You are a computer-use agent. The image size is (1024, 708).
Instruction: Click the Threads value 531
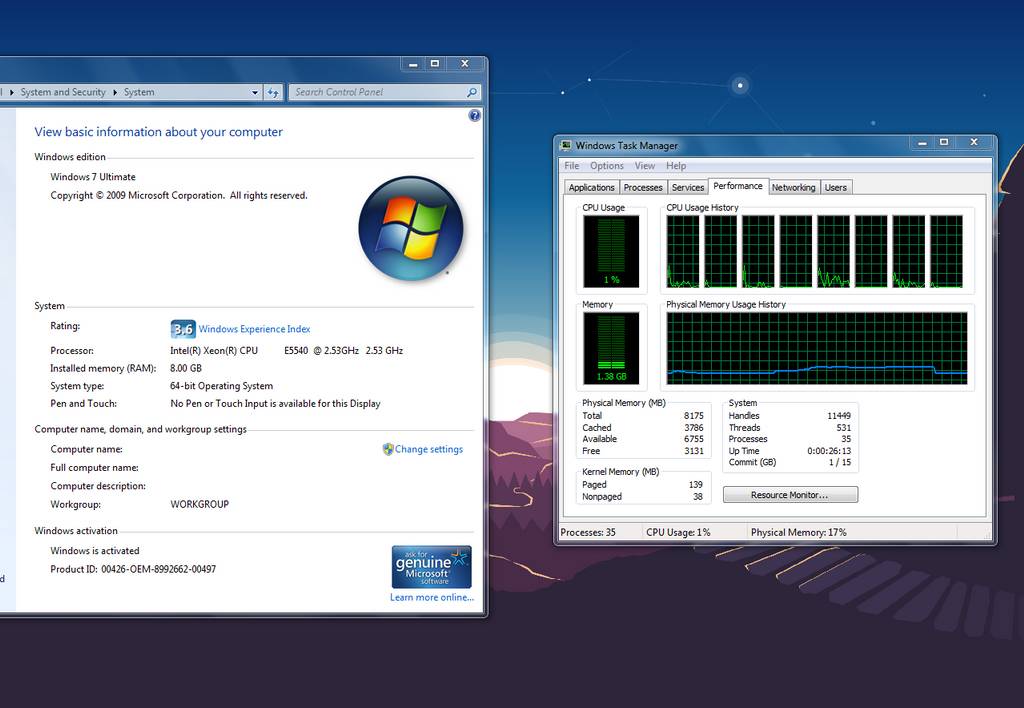[x=844, y=428]
